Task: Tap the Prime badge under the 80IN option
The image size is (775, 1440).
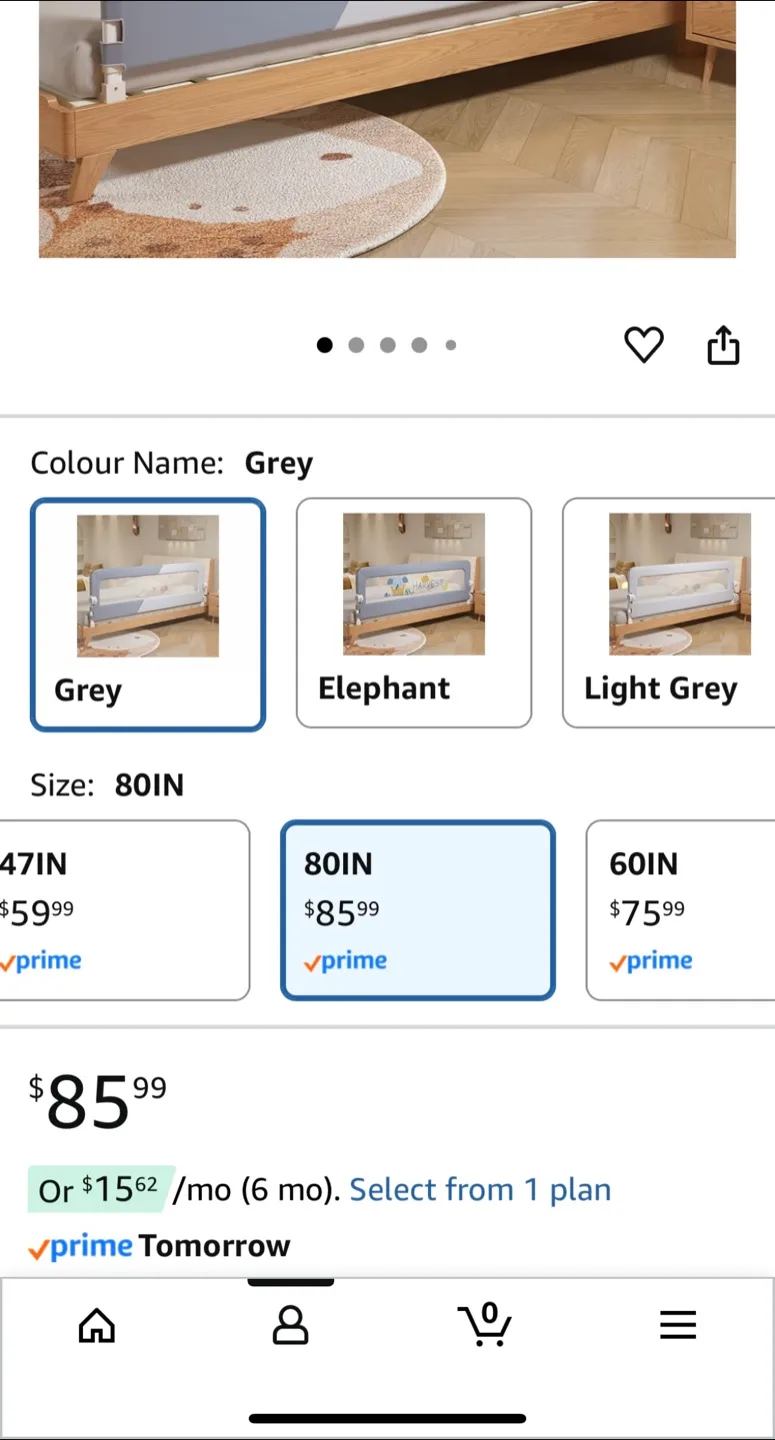Action: tap(345, 960)
